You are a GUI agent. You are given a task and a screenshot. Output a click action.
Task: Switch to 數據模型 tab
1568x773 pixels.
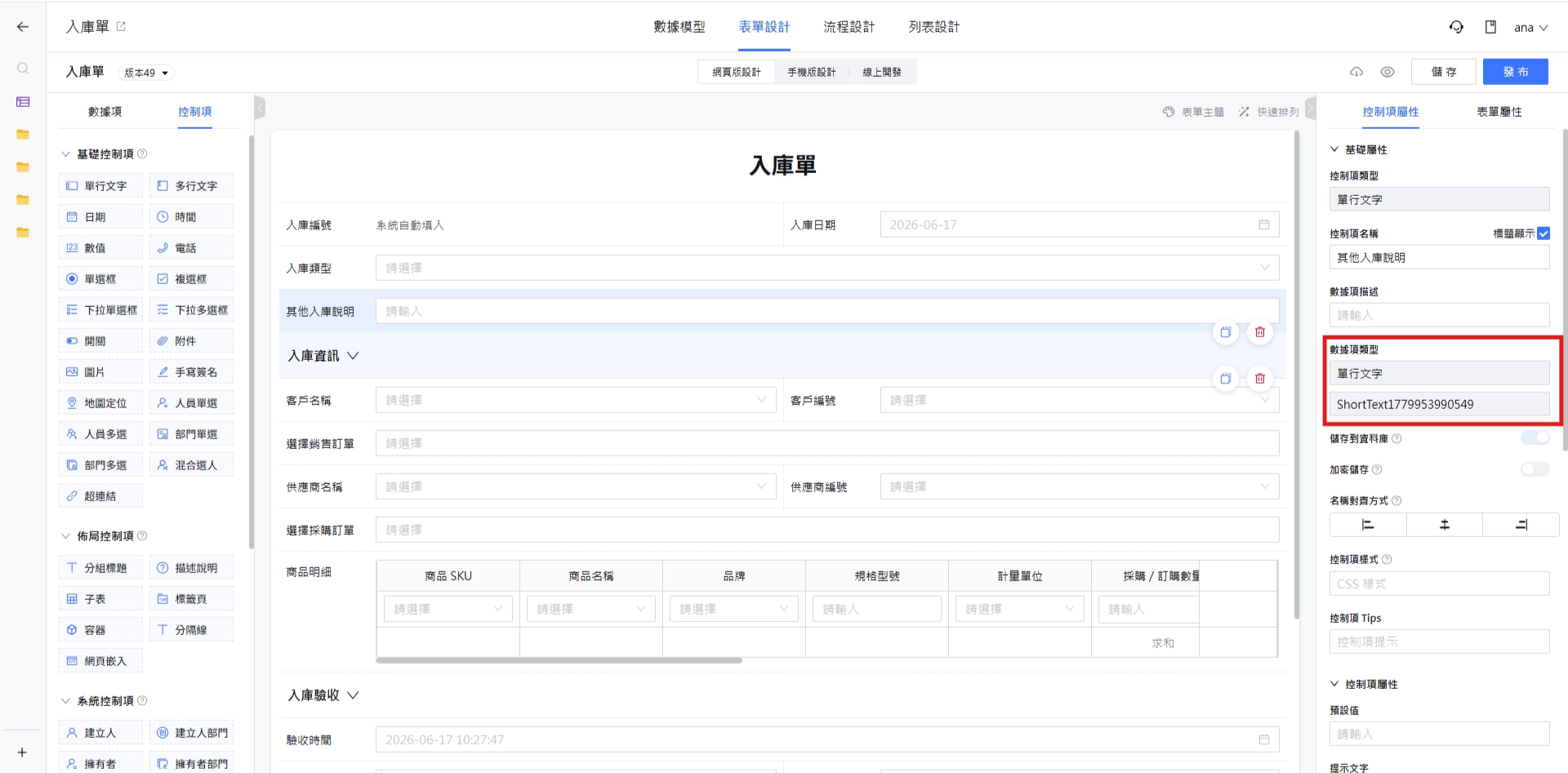click(x=679, y=27)
